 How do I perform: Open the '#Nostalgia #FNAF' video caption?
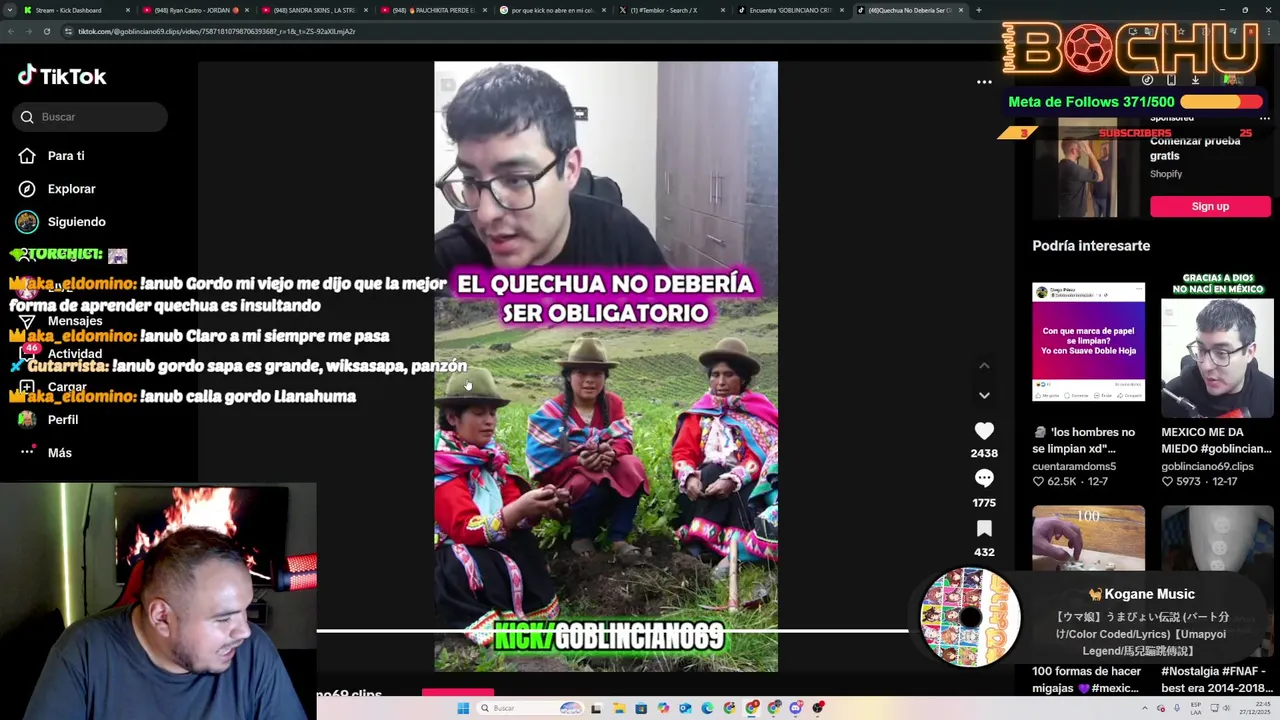pos(1214,679)
